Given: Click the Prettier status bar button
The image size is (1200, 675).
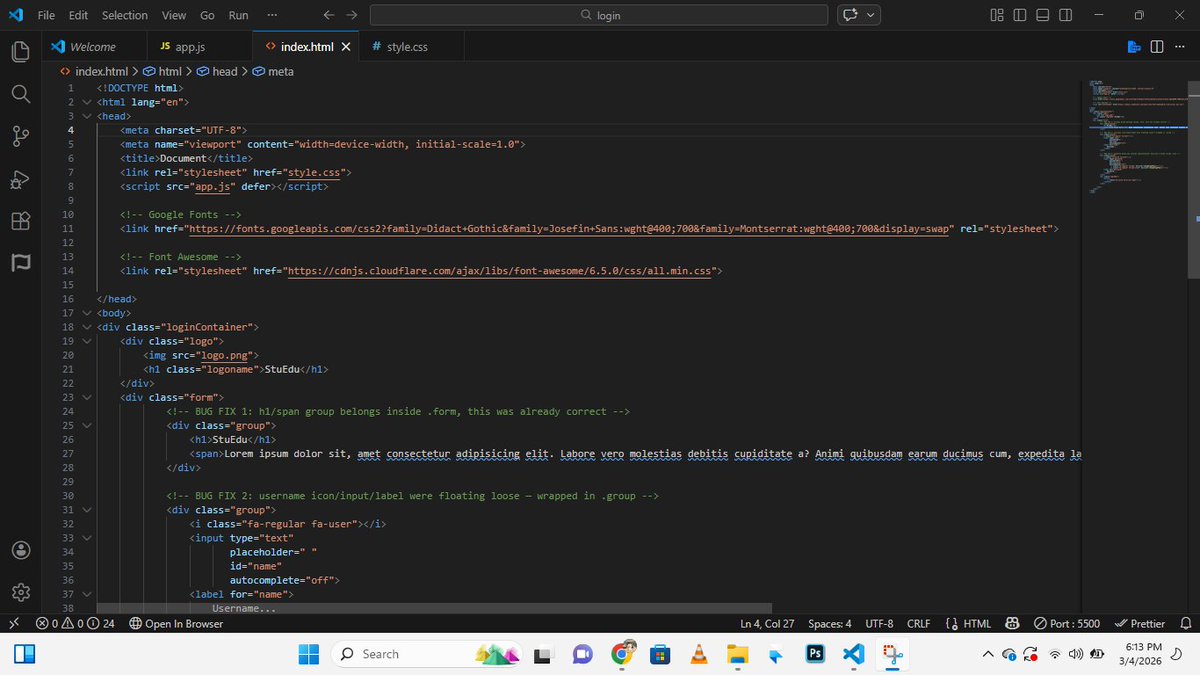Looking at the screenshot, I should coord(1139,624).
